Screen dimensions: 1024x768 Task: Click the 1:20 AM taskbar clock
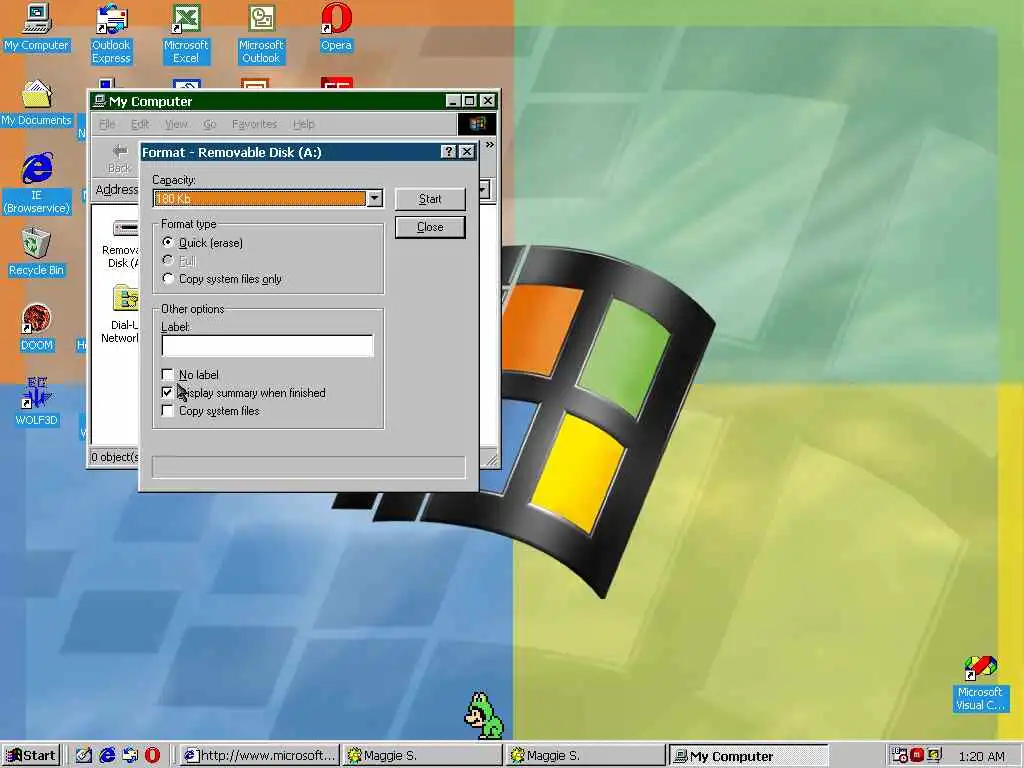pyautogui.click(x=982, y=756)
